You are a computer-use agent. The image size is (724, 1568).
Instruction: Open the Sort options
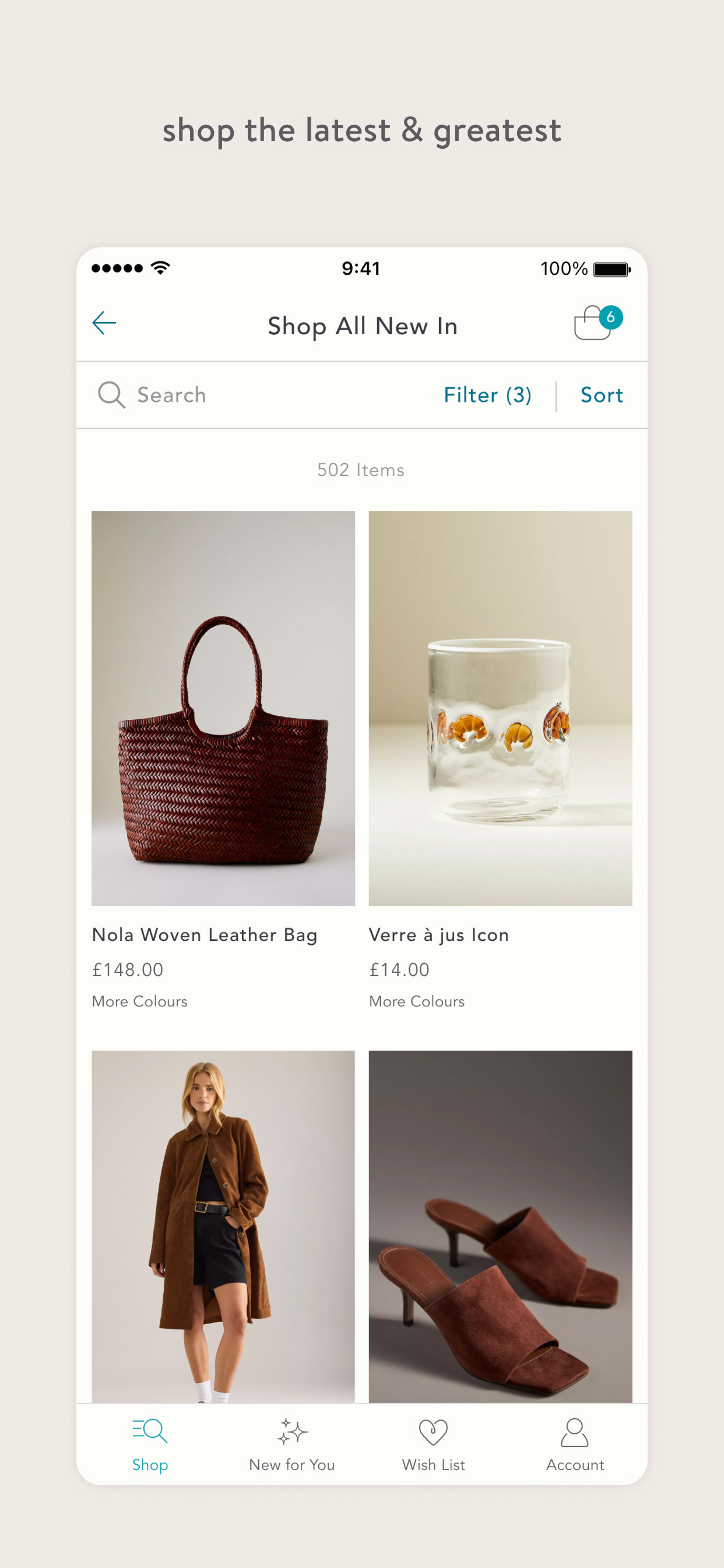(x=602, y=395)
